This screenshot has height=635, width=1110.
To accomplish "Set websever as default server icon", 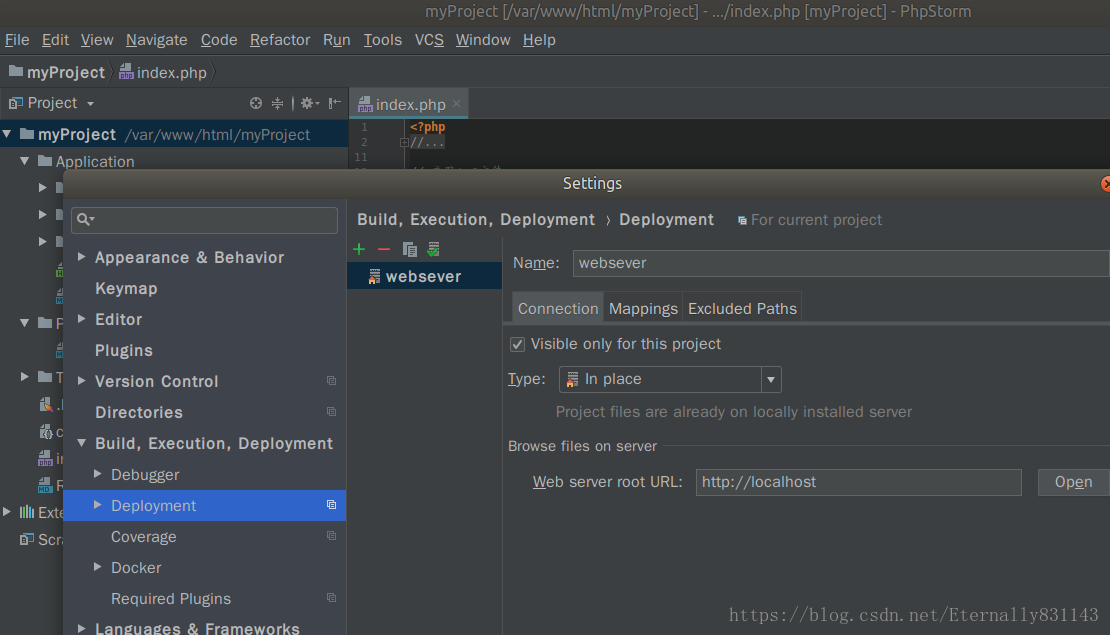I will [x=433, y=249].
